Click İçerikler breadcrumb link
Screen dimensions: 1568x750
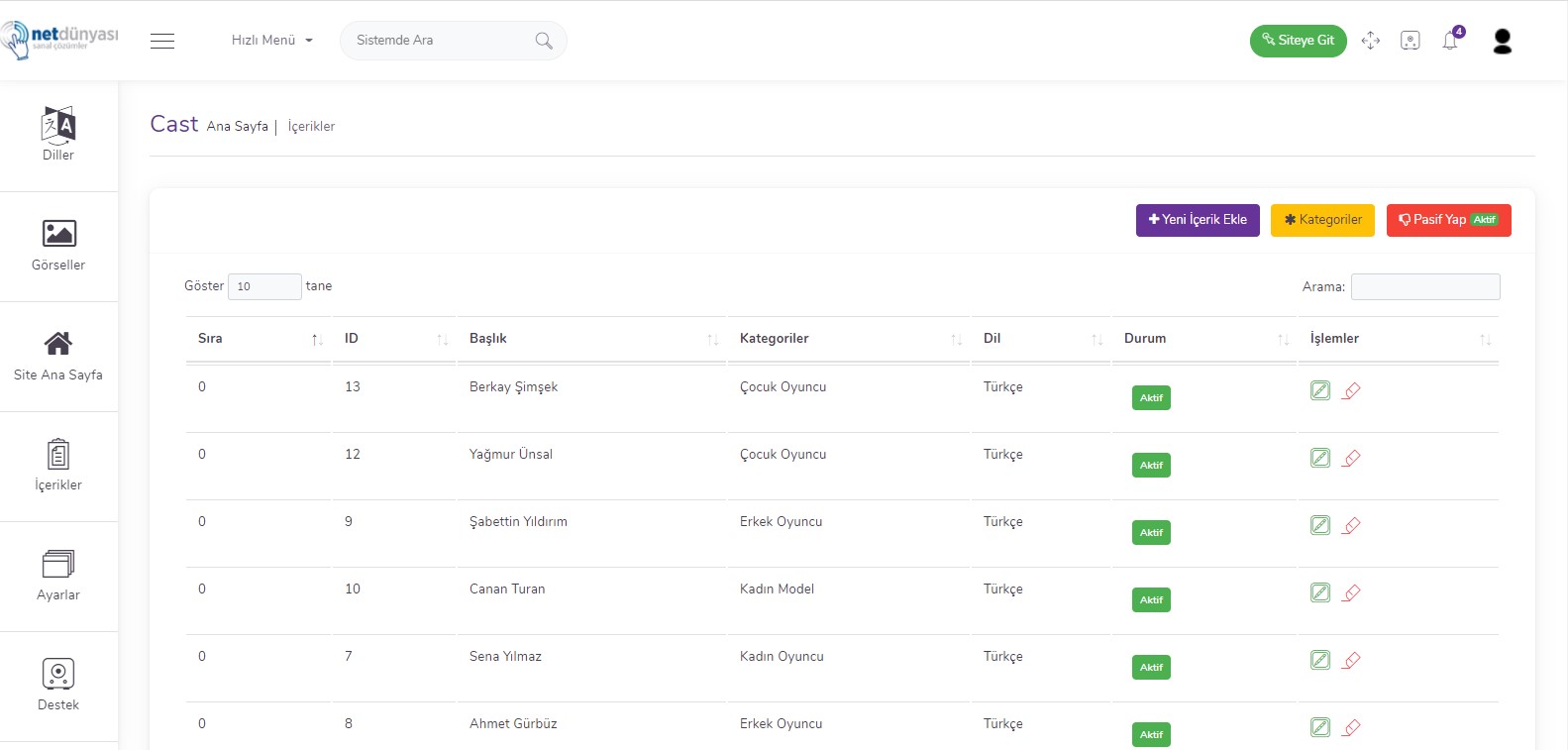pos(311,127)
